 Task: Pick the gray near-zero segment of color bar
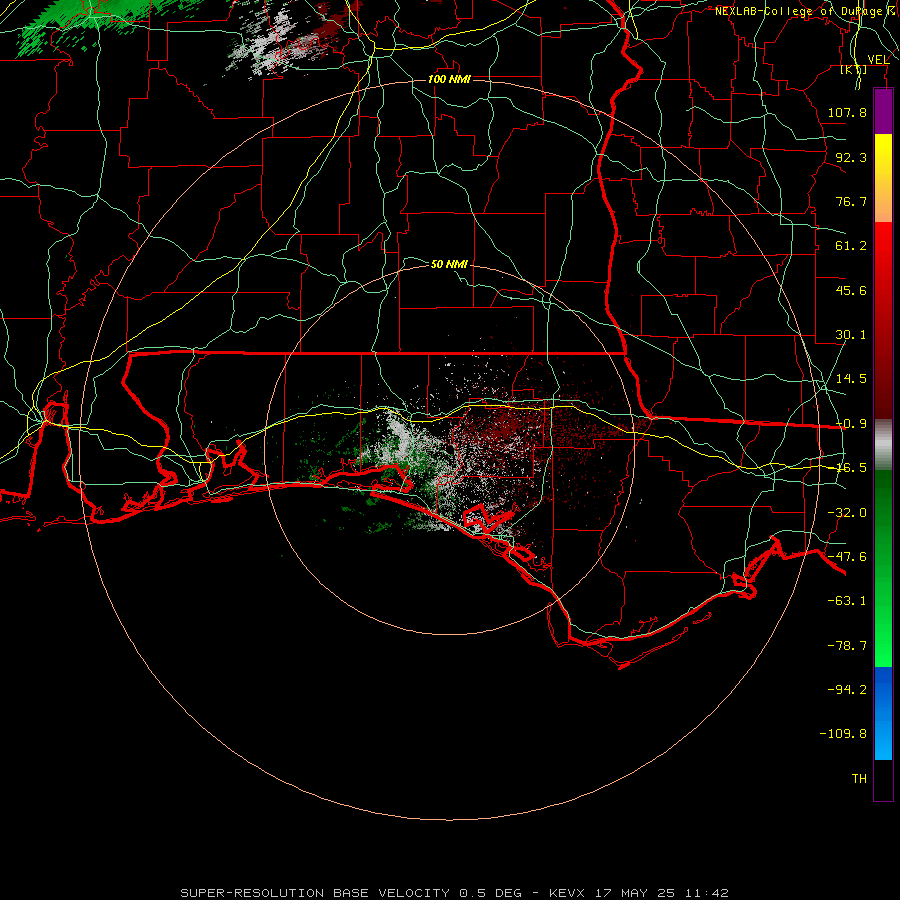(883, 445)
